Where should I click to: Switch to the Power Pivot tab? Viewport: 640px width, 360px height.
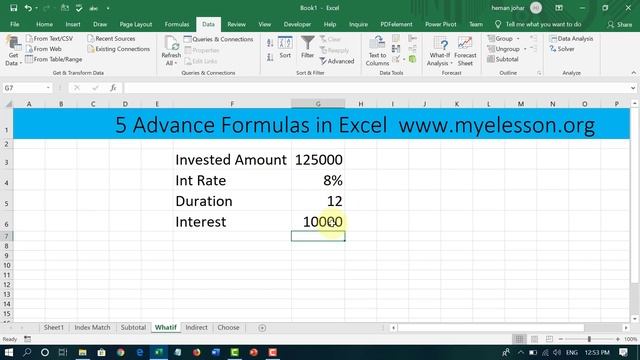(440, 24)
